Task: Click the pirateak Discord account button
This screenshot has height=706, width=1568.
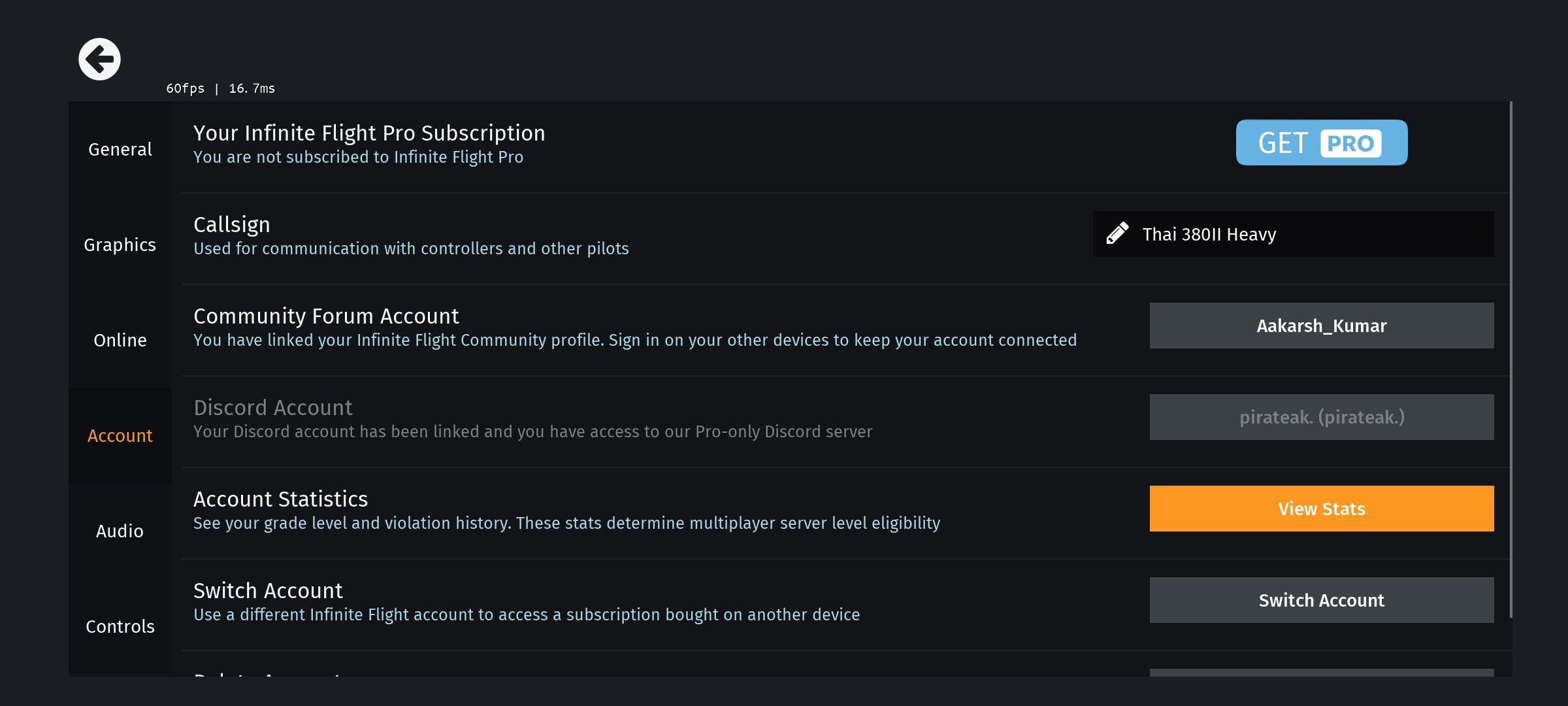Action: [1321, 417]
